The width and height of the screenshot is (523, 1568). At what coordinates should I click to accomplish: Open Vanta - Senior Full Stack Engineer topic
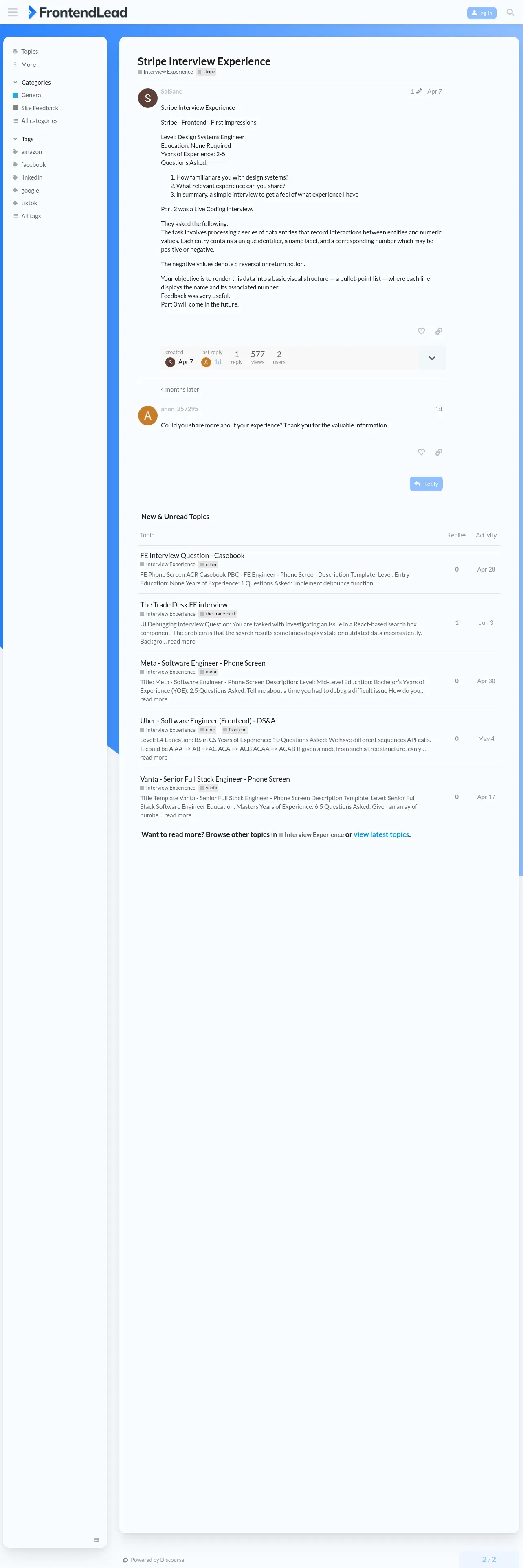click(x=215, y=779)
